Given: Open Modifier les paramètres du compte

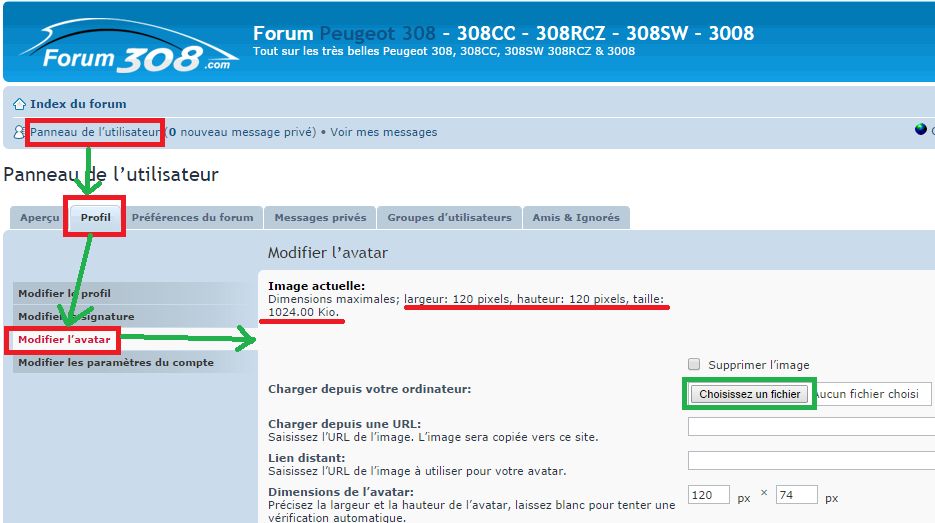Looking at the screenshot, I should (116, 363).
